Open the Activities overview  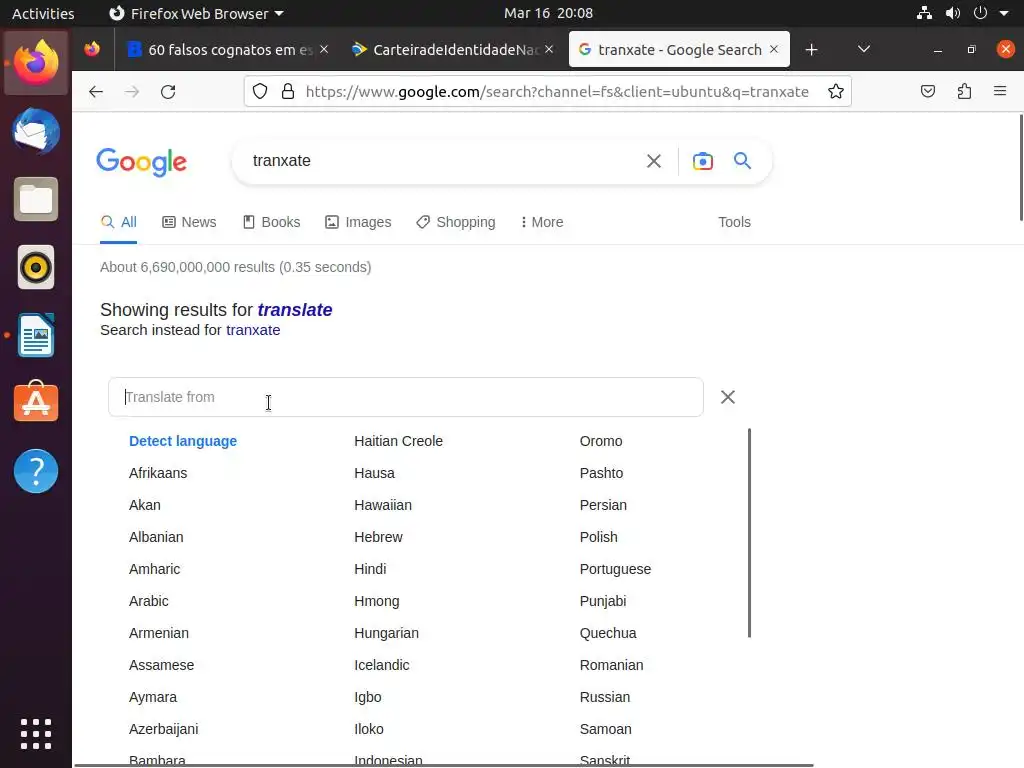pos(43,13)
